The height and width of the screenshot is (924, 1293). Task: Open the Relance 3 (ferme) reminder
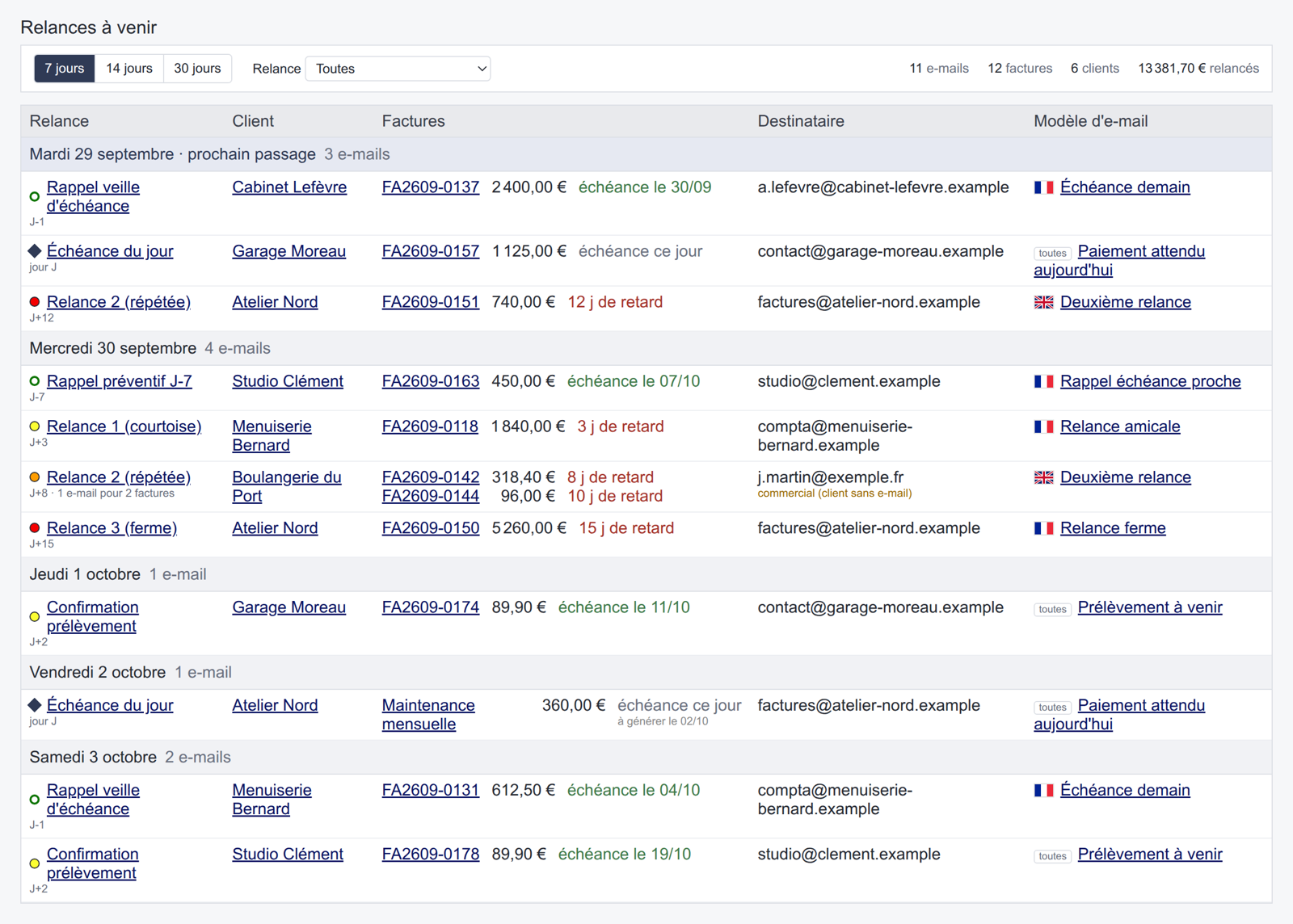point(112,528)
